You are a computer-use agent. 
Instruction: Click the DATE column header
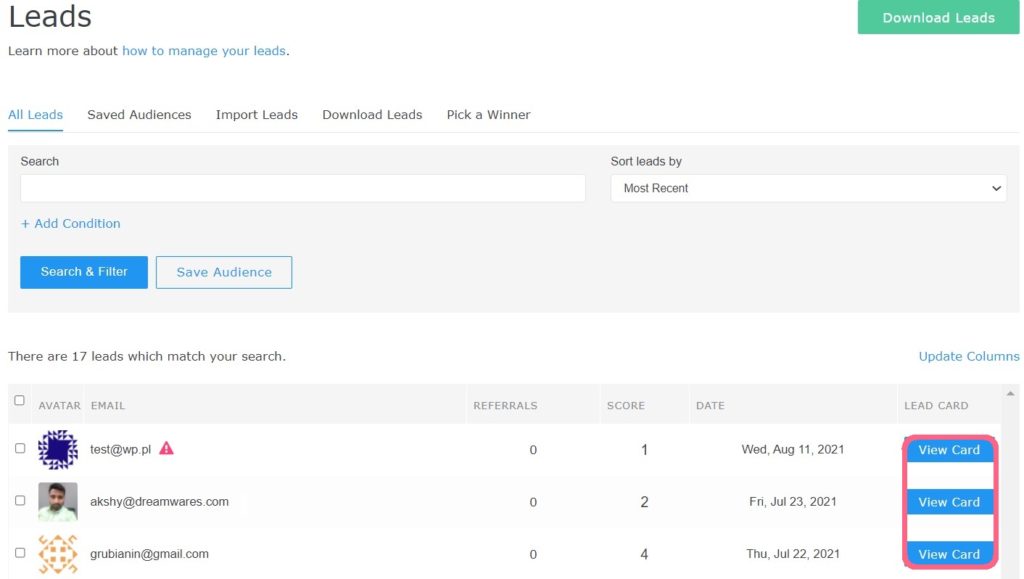click(710, 405)
